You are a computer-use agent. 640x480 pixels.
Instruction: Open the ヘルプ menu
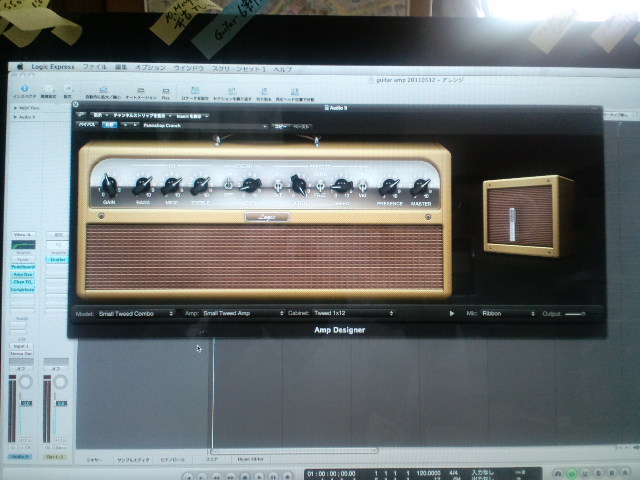[283, 69]
